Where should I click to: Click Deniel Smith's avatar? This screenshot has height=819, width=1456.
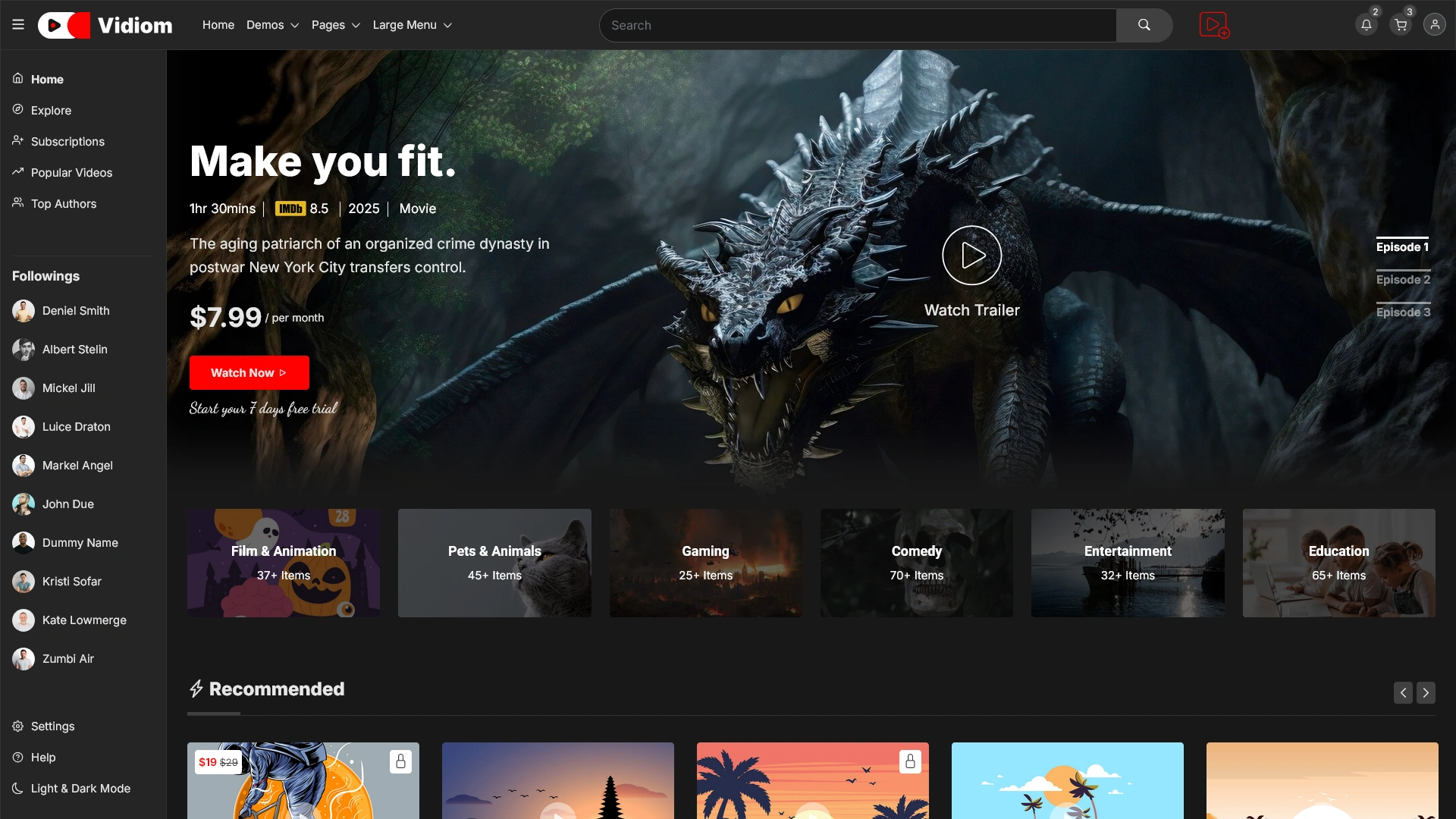click(x=24, y=311)
